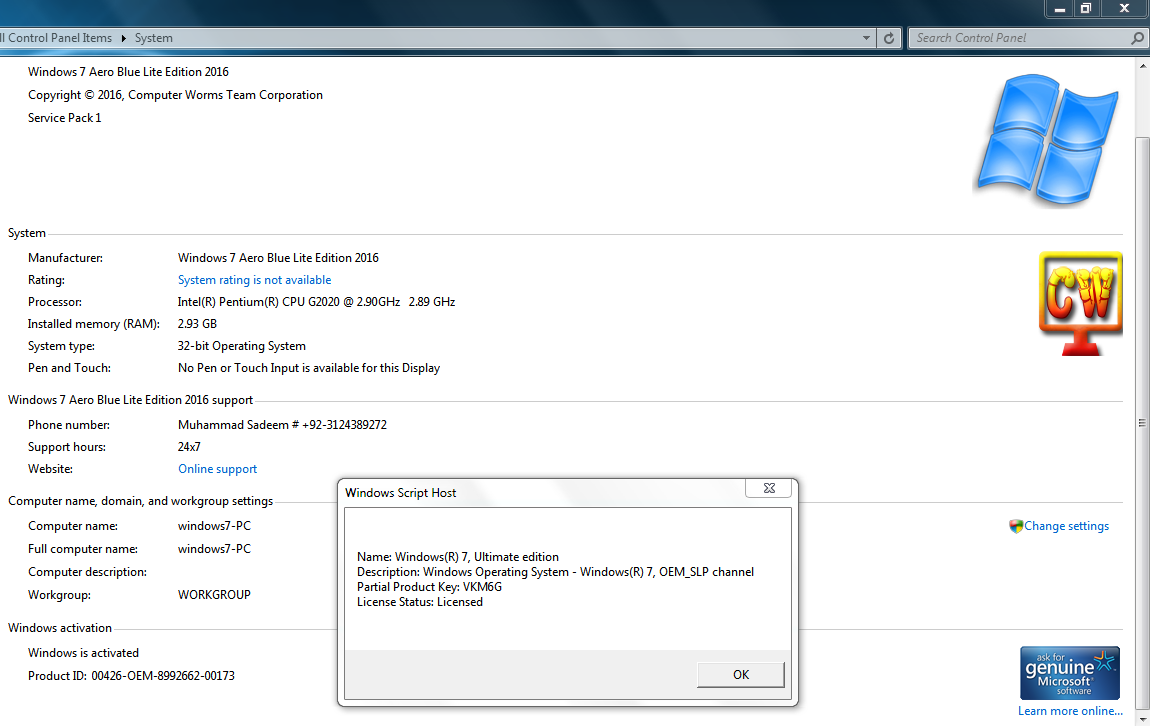The width and height of the screenshot is (1150, 726).
Task: Click the vertical scrollbar thumb
Action: click(1142, 422)
